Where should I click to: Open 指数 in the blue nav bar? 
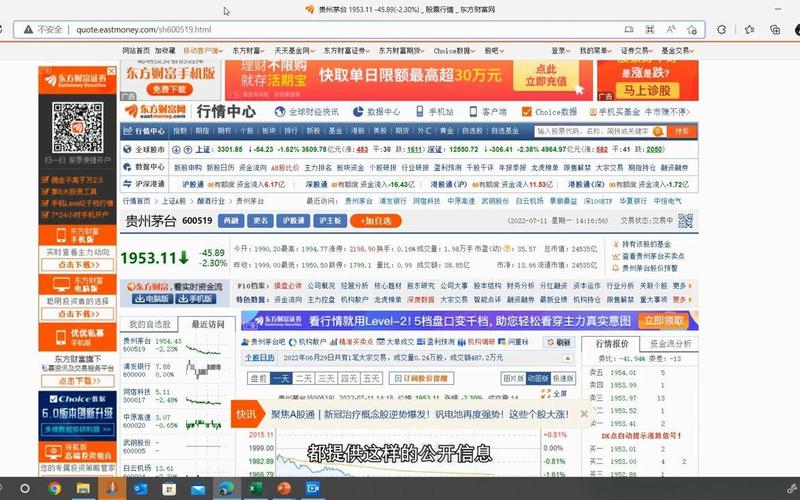point(180,131)
